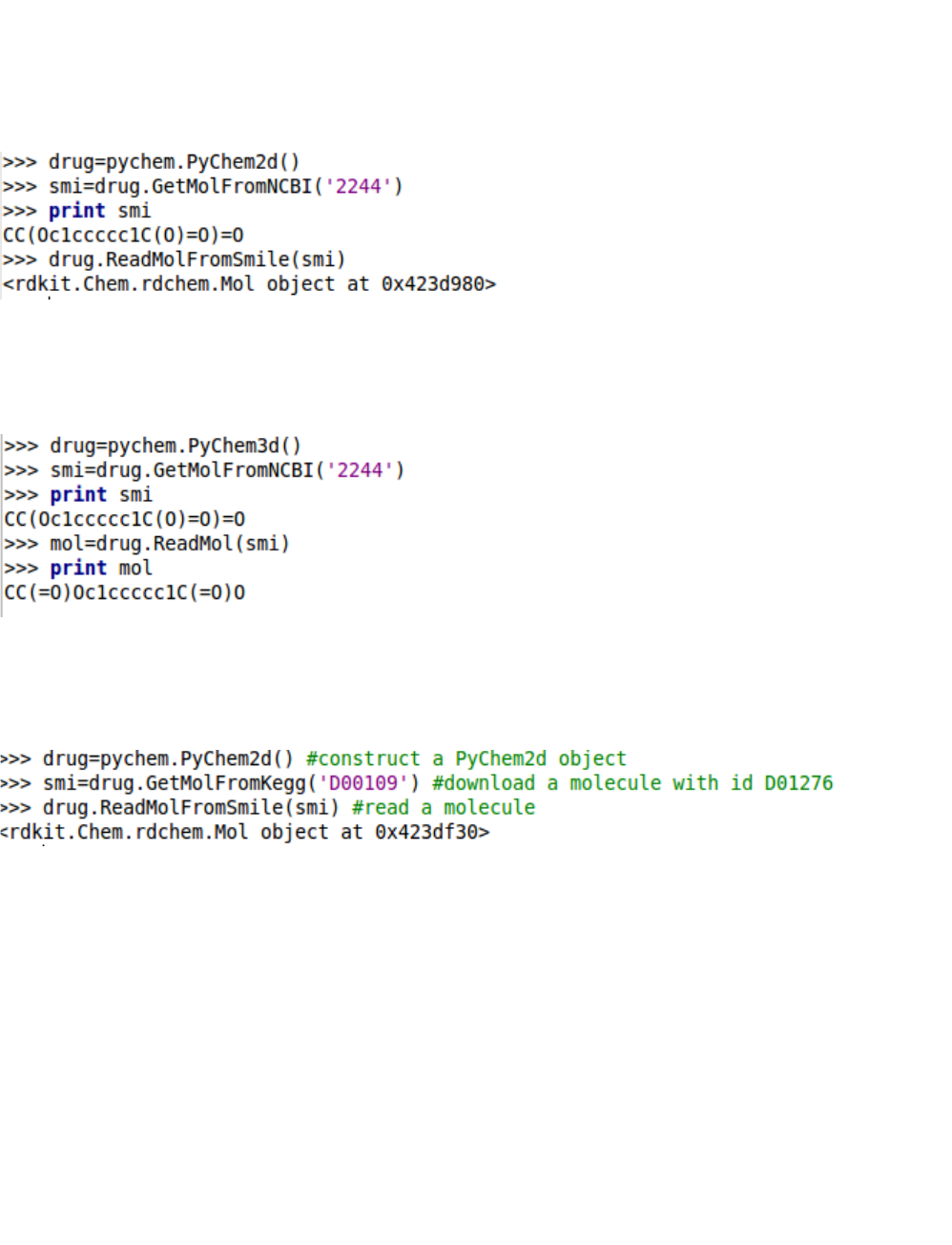Viewport: 952px width, 1245px height.
Task: Click the 'object at 0x423df30>' output
Action: [375, 833]
